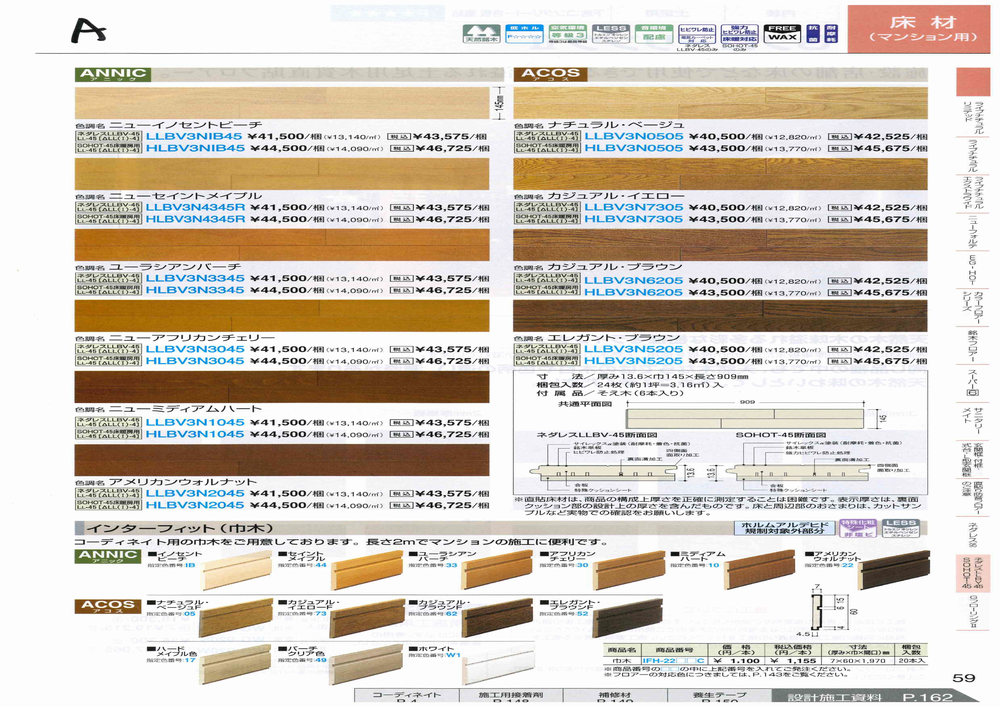This screenshot has height=707, width=1000.
Task: Click the 特殊化粧シート badge
Action: point(857,529)
